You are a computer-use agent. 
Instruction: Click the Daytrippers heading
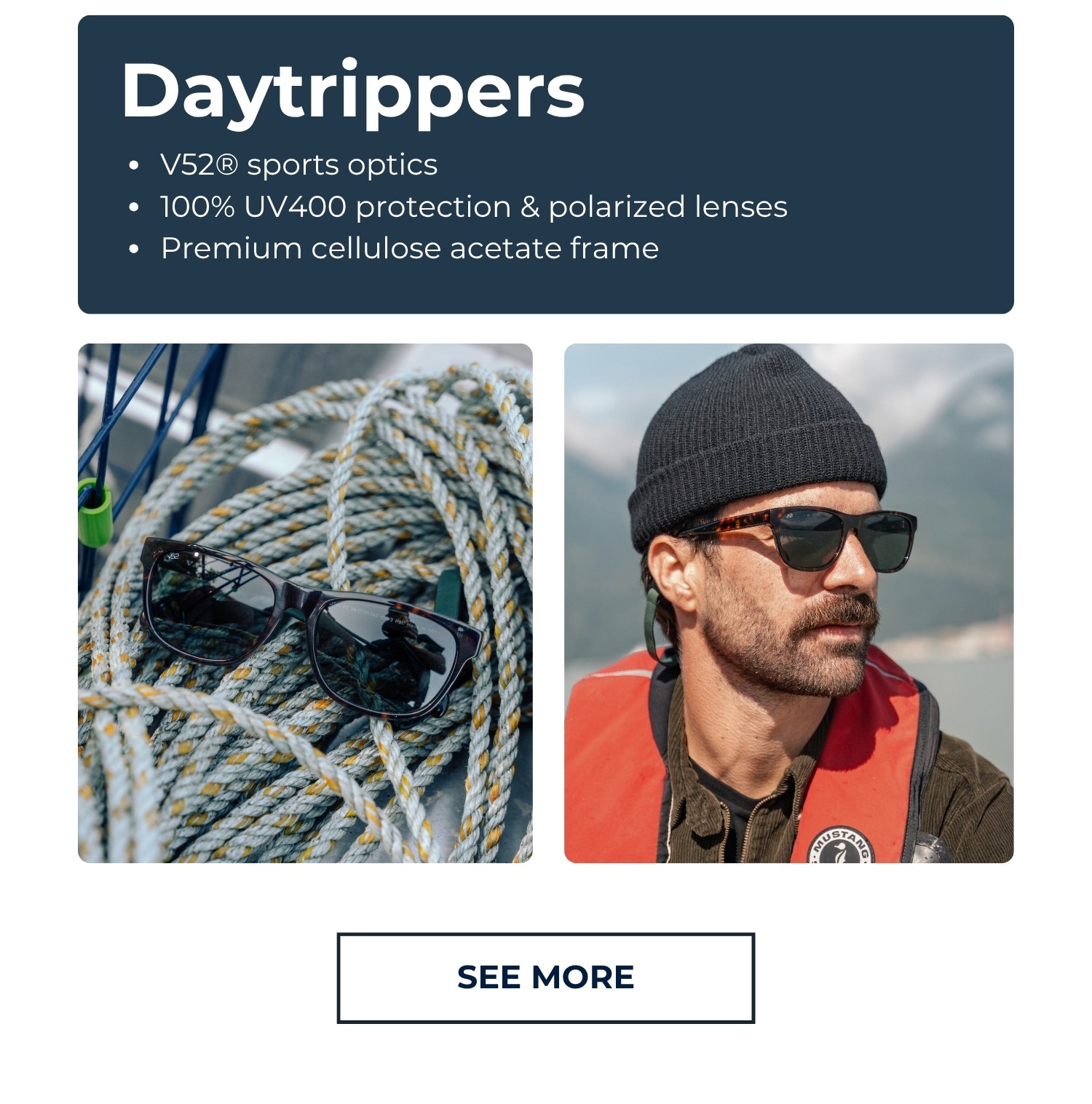click(x=353, y=92)
